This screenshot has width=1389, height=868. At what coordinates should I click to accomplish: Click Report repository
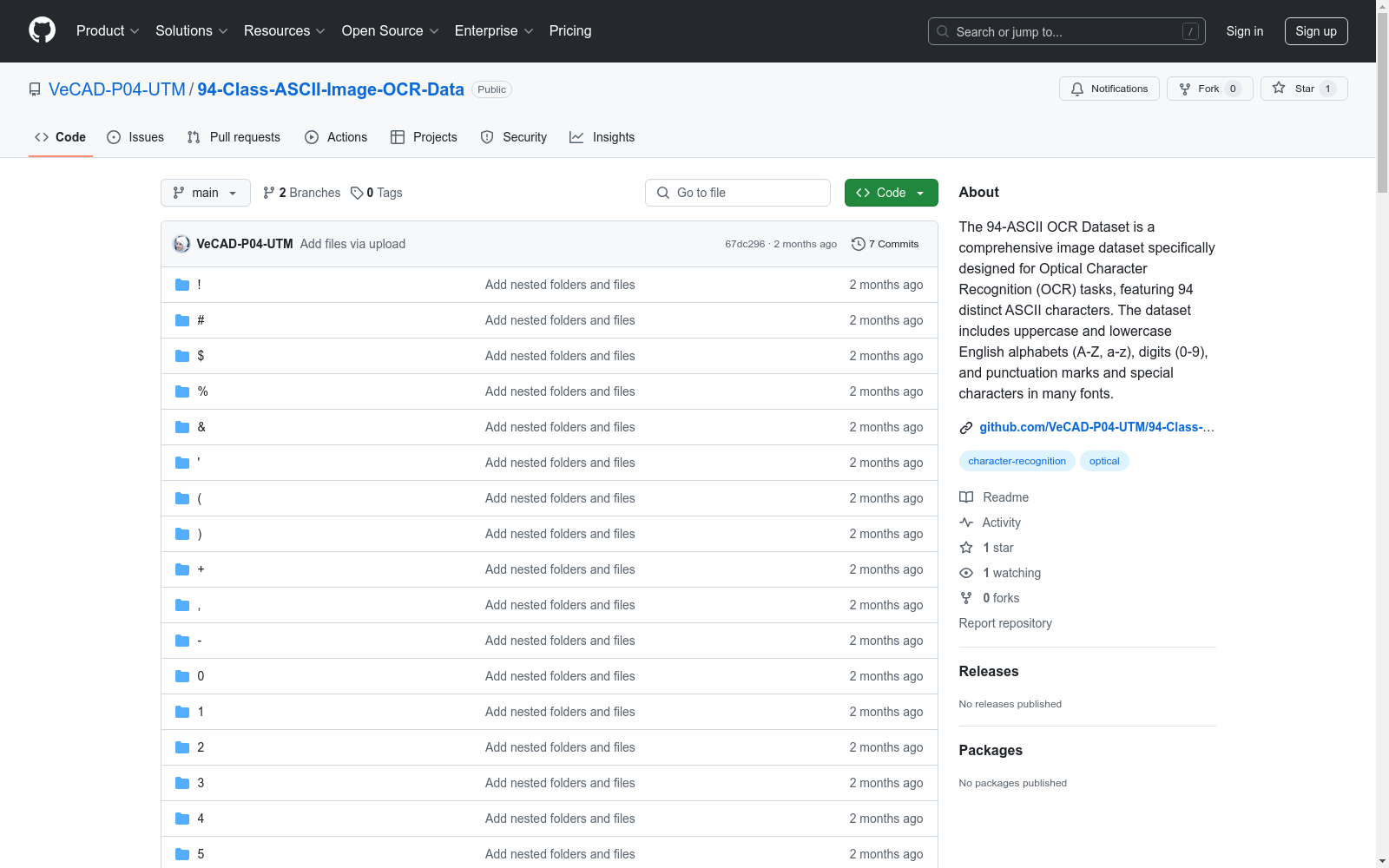point(1005,623)
